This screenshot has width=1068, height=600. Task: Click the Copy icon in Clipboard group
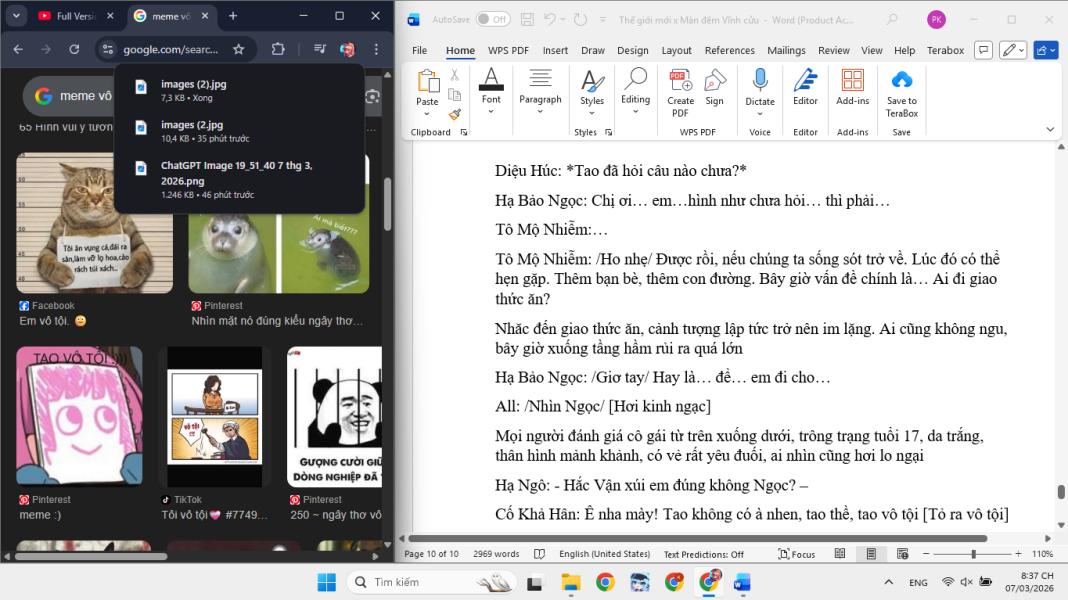coord(455,95)
